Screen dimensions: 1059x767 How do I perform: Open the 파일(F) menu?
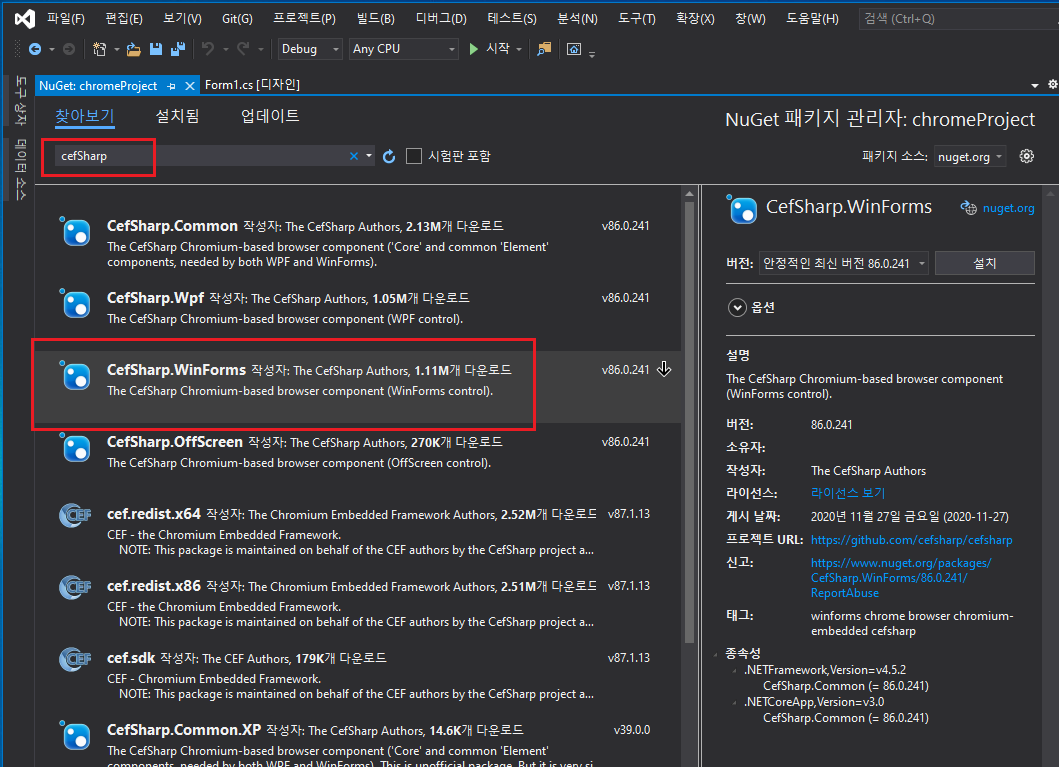[x=66, y=18]
